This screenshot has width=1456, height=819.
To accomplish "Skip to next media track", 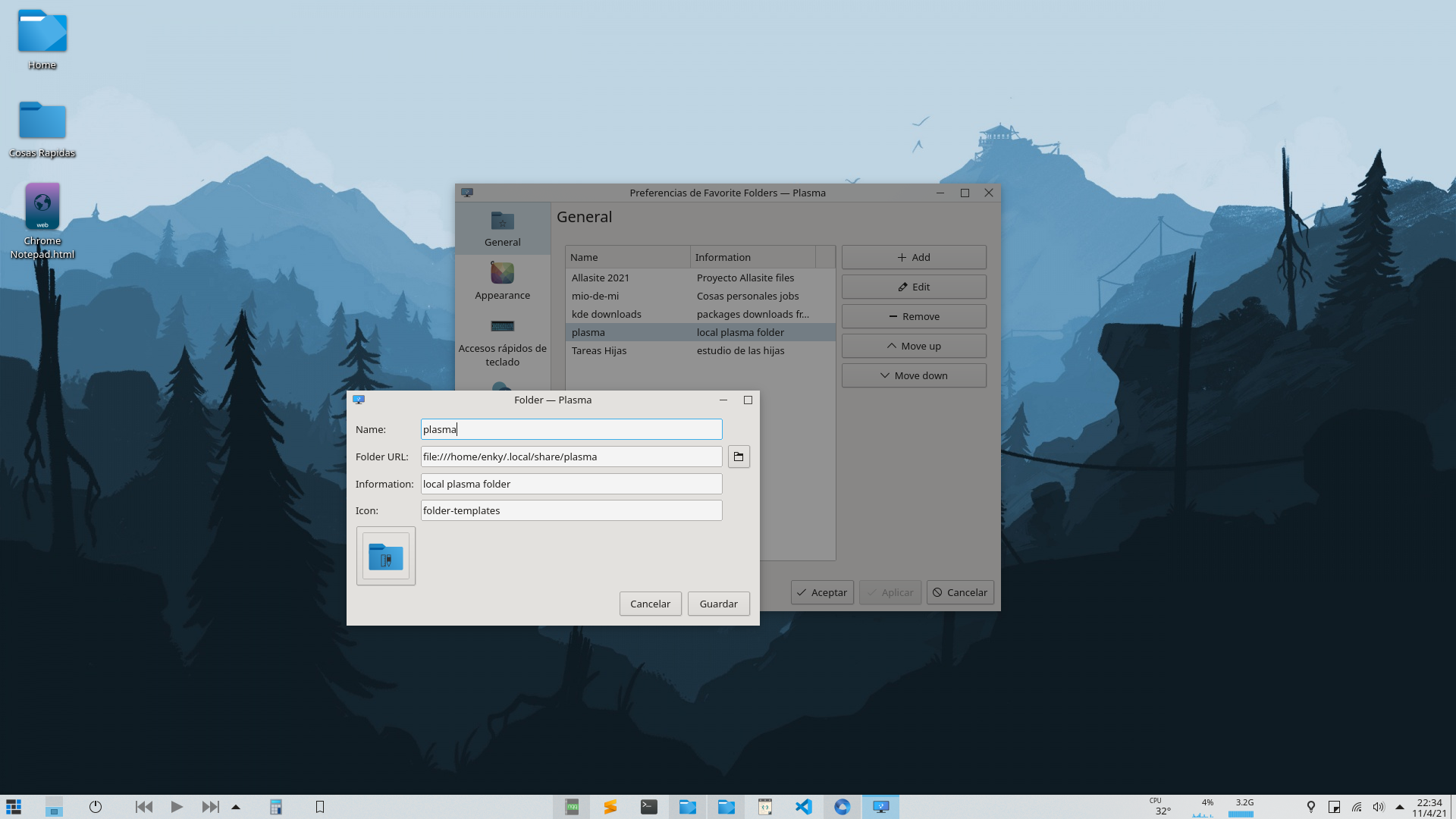I will [210, 807].
